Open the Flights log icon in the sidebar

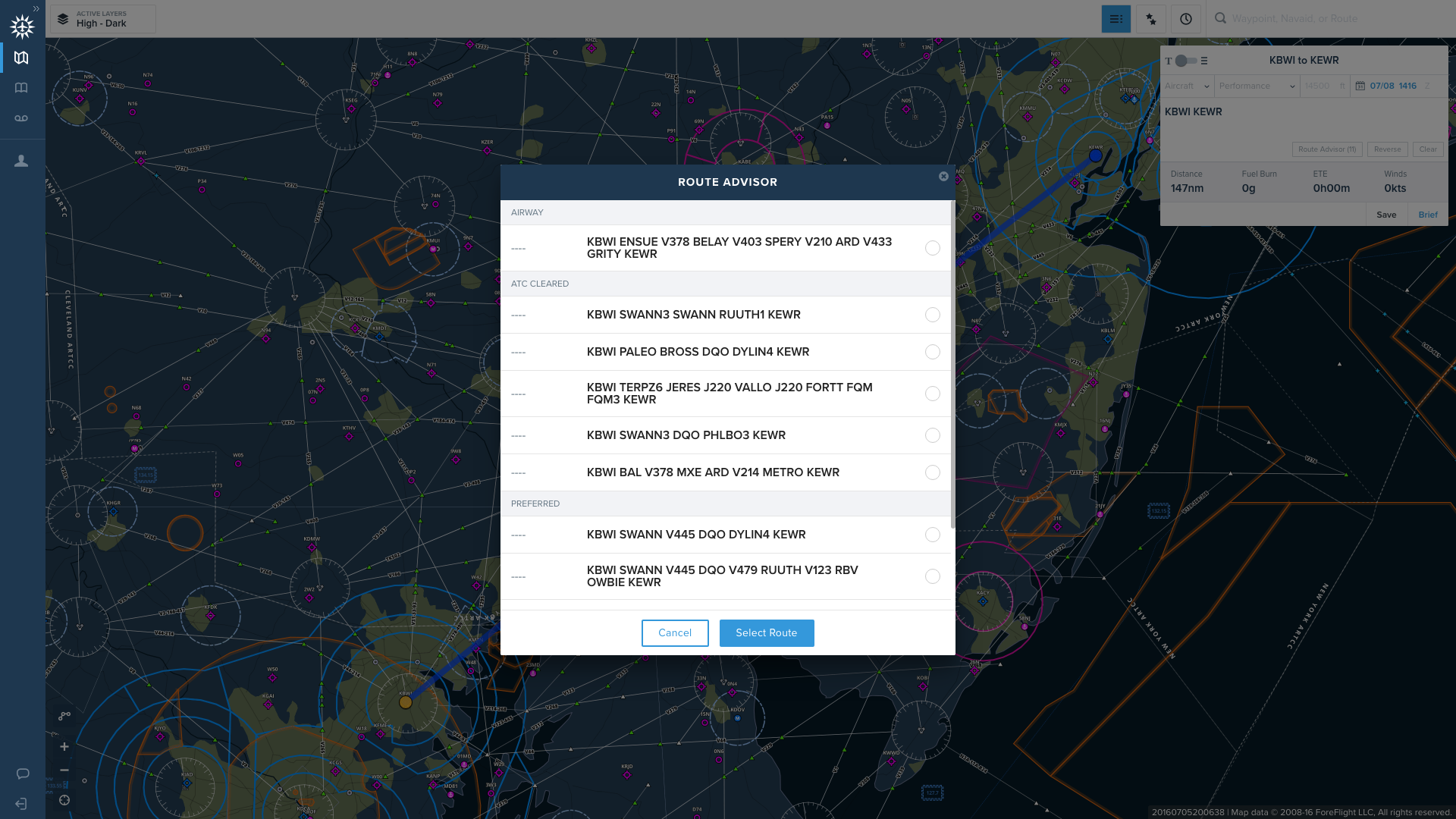(21, 118)
